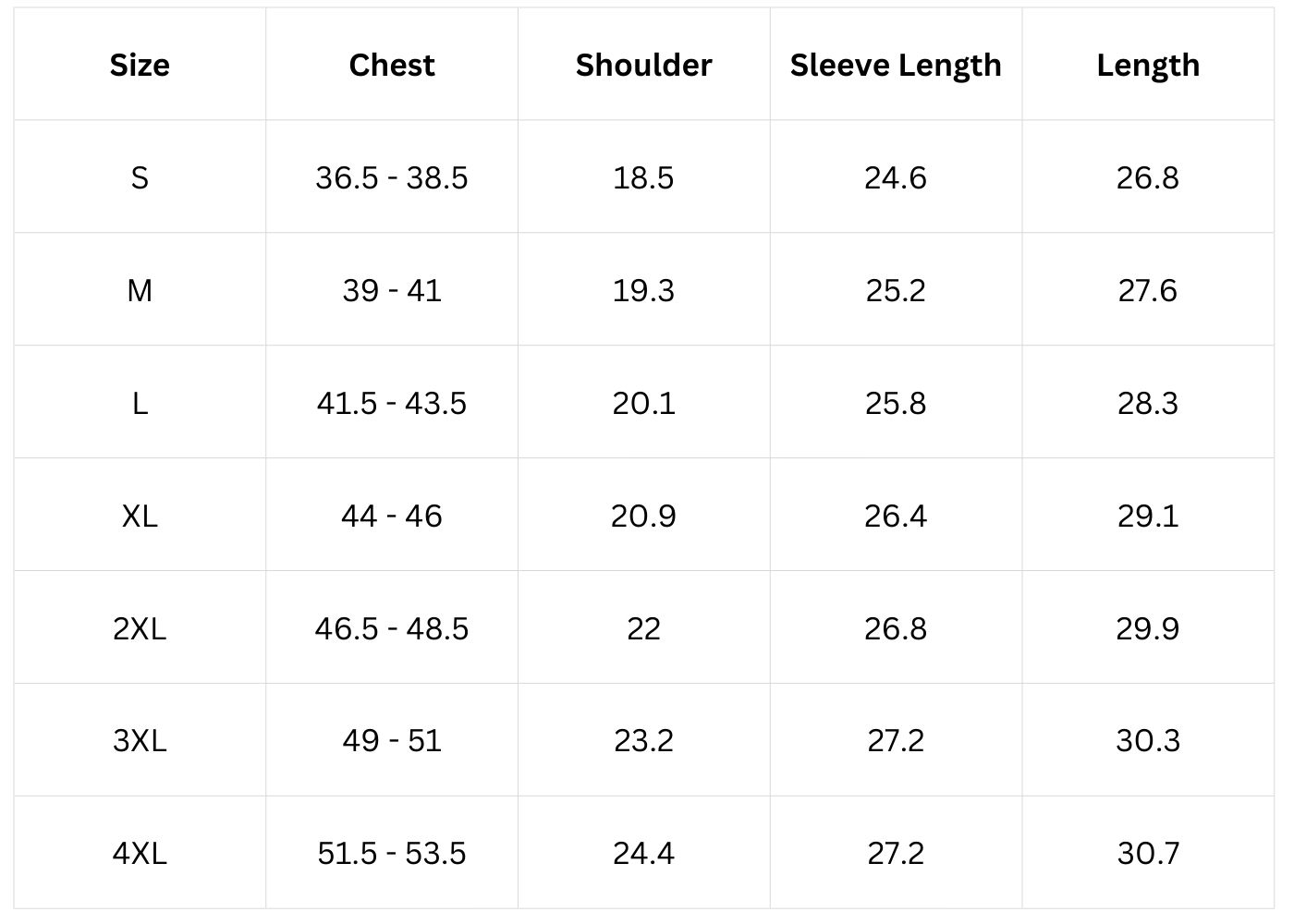Click the Length column header

(x=1148, y=65)
